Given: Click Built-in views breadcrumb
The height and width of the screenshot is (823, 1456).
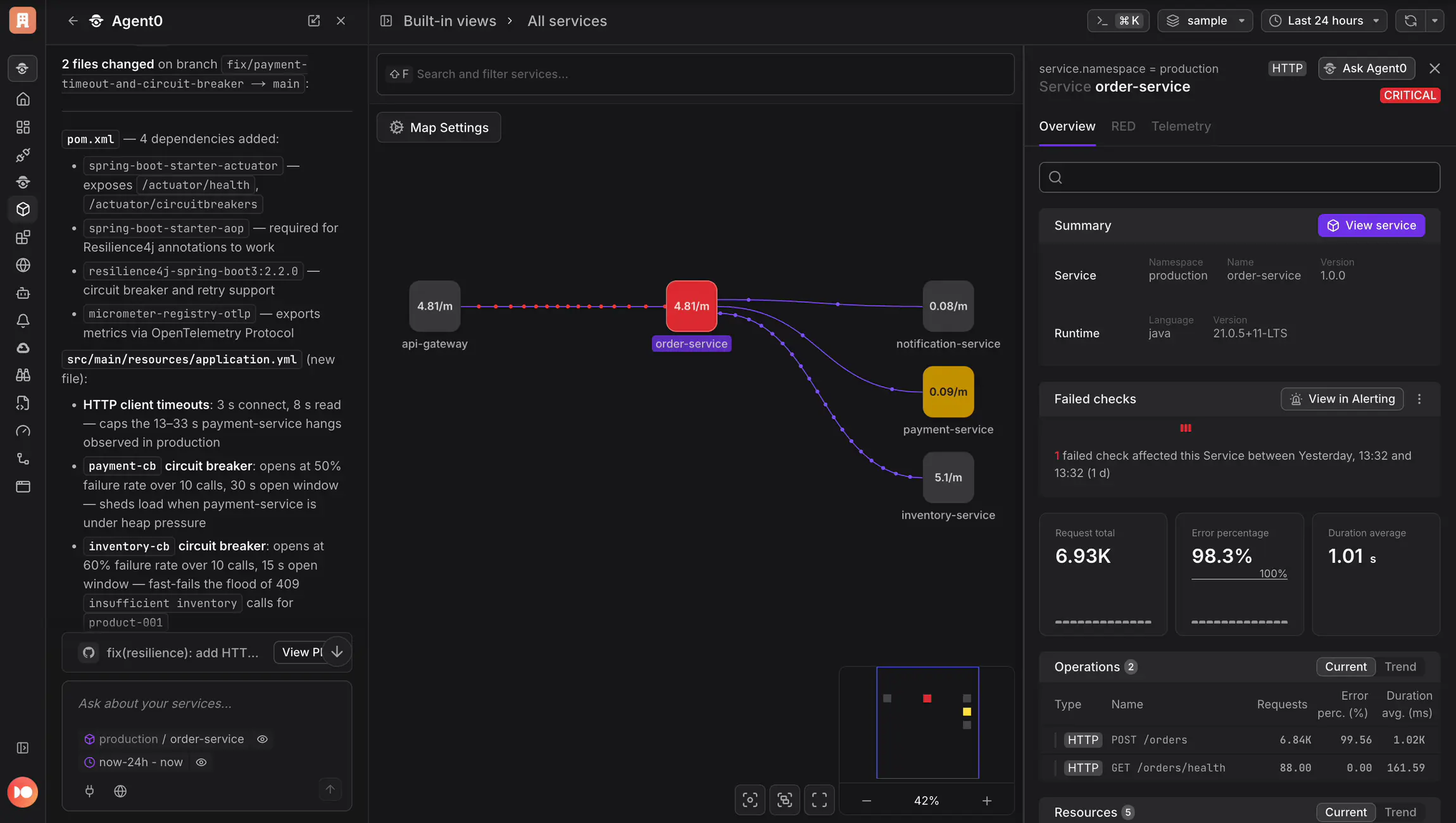Looking at the screenshot, I should point(449,21).
